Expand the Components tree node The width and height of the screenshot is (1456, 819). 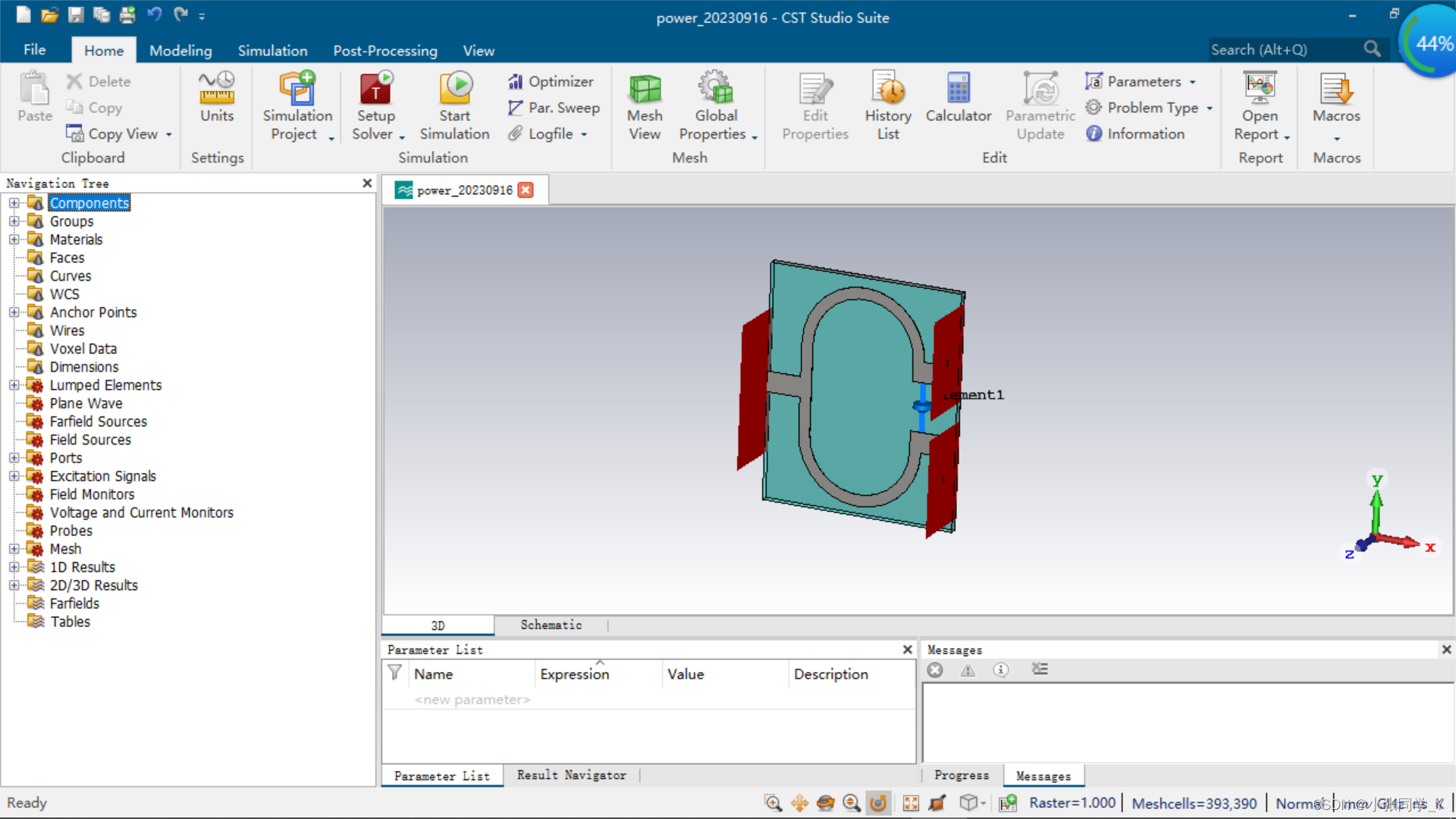pos(14,203)
